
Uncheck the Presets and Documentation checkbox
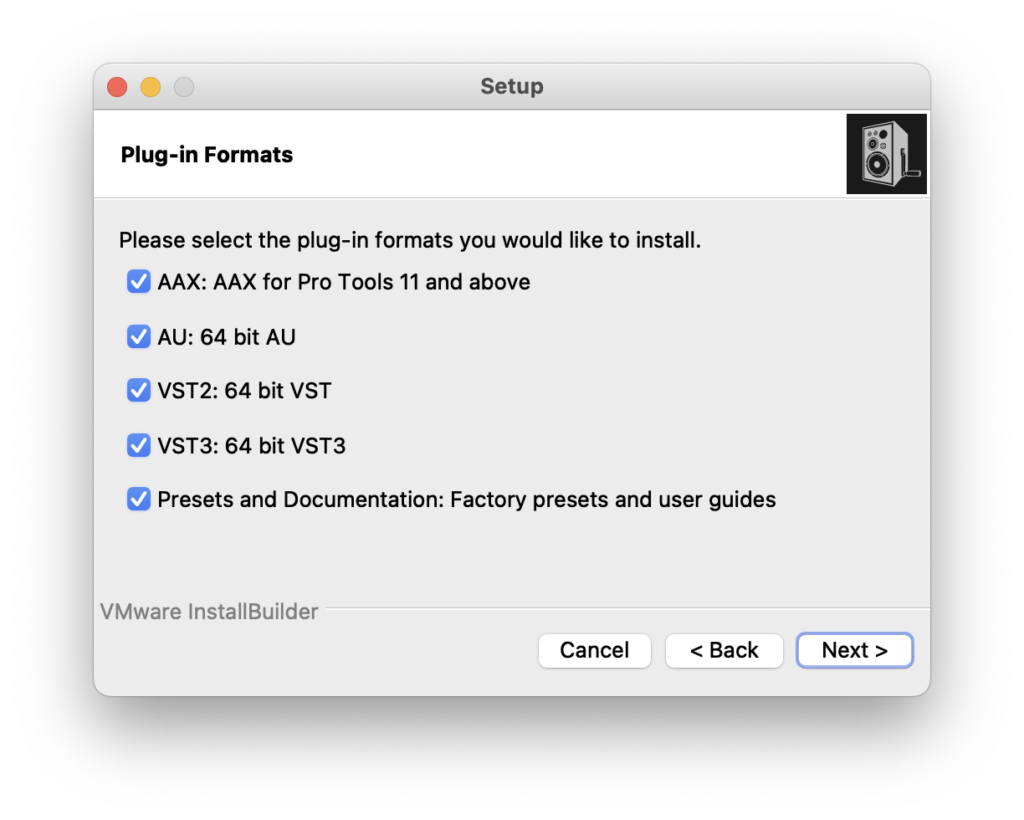pos(139,498)
